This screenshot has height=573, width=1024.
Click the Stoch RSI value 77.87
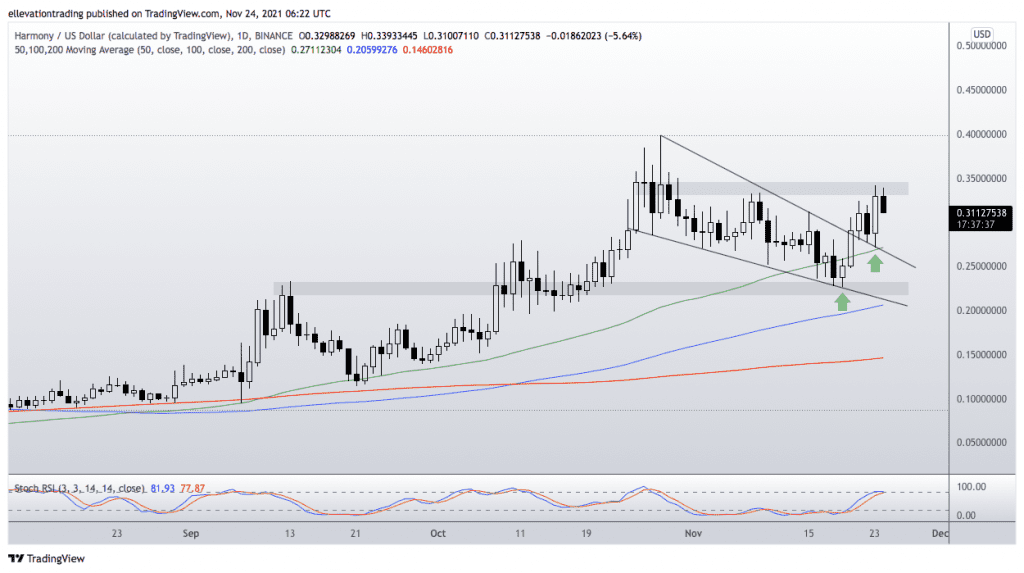click(x=192, y=488)
